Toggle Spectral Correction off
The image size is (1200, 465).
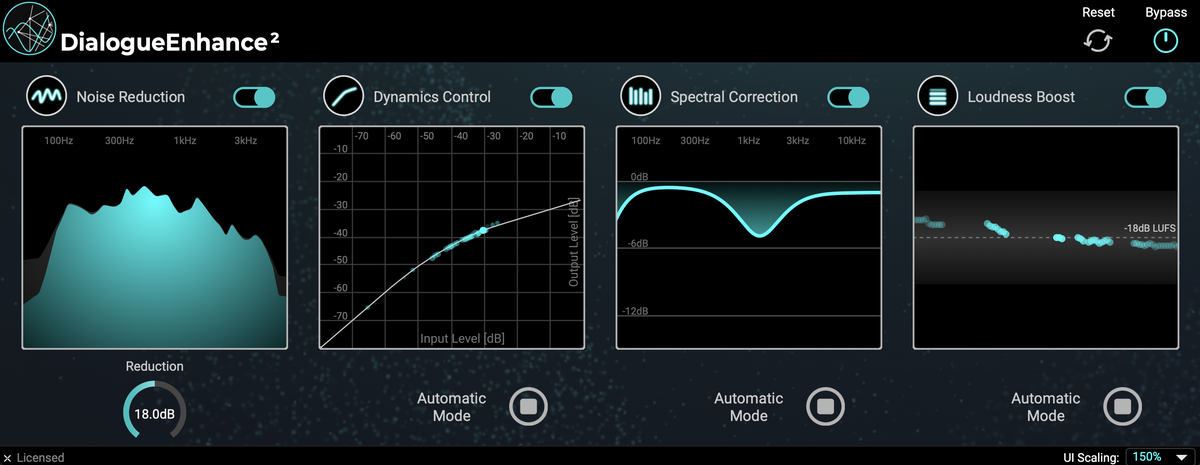pos(848,97)
